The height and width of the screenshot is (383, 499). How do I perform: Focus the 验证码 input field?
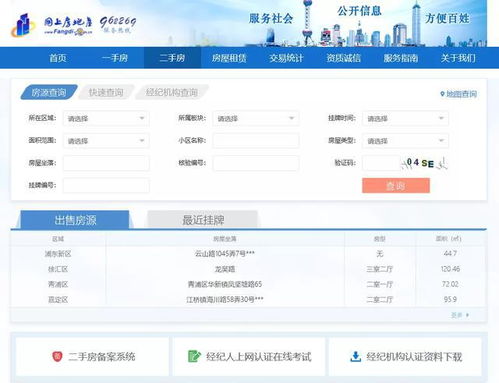point(381,163)
